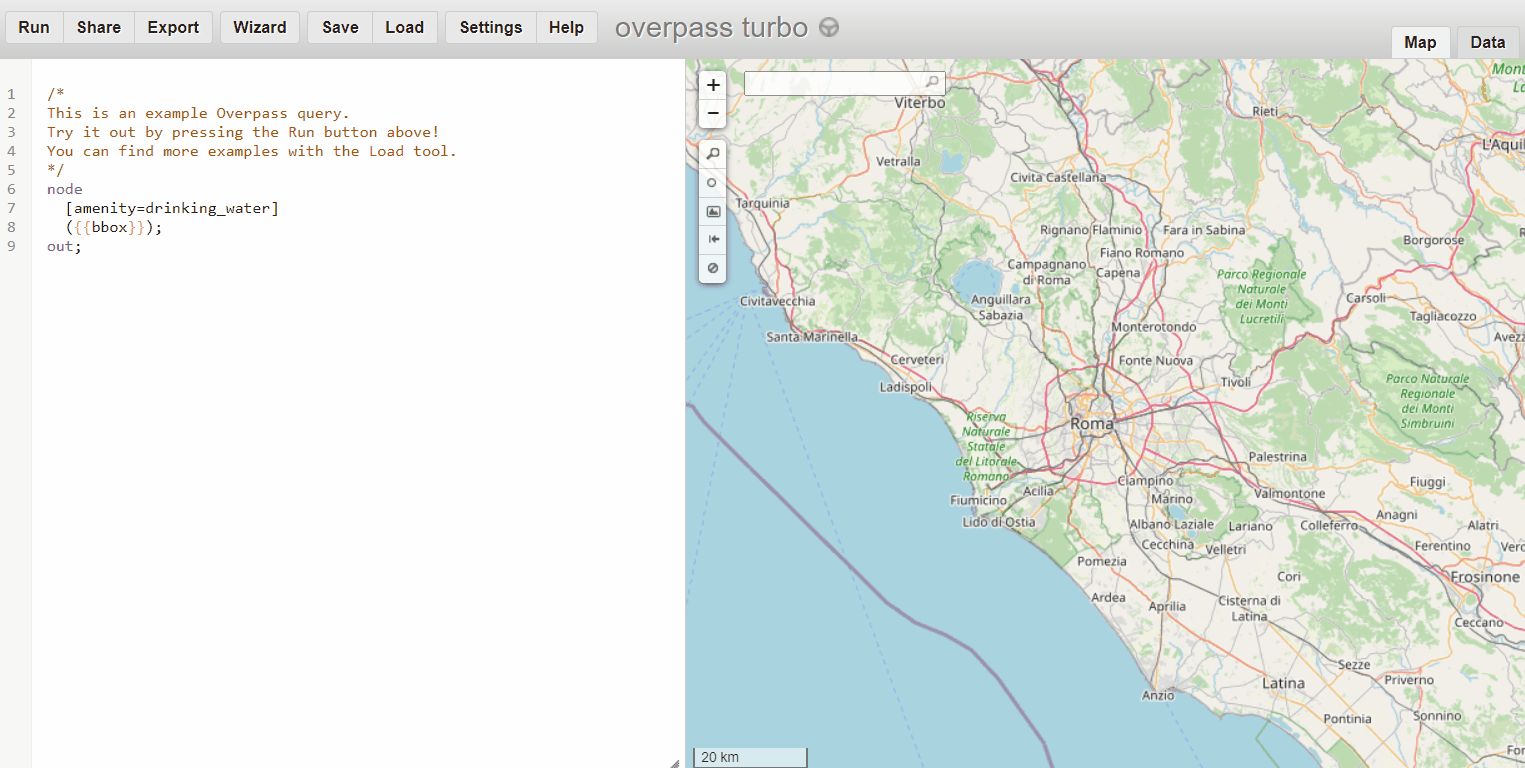This screenshot has height=768, width=1525.
Task: Click the Palestrina label on the map
Action: 1278,456
